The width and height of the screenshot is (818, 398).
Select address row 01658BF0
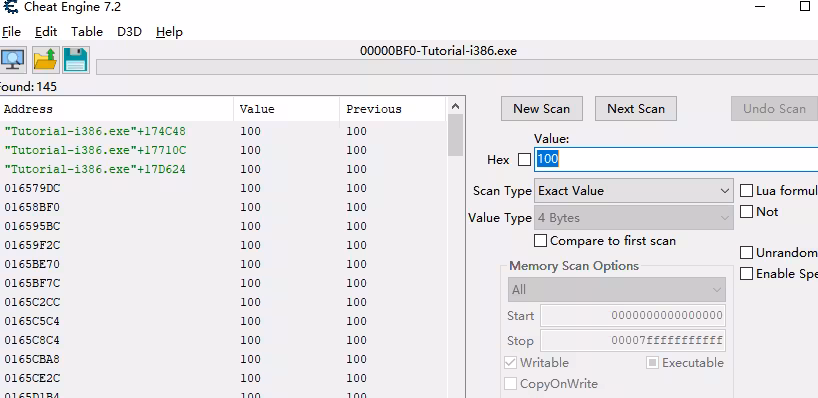click(223, 207)
